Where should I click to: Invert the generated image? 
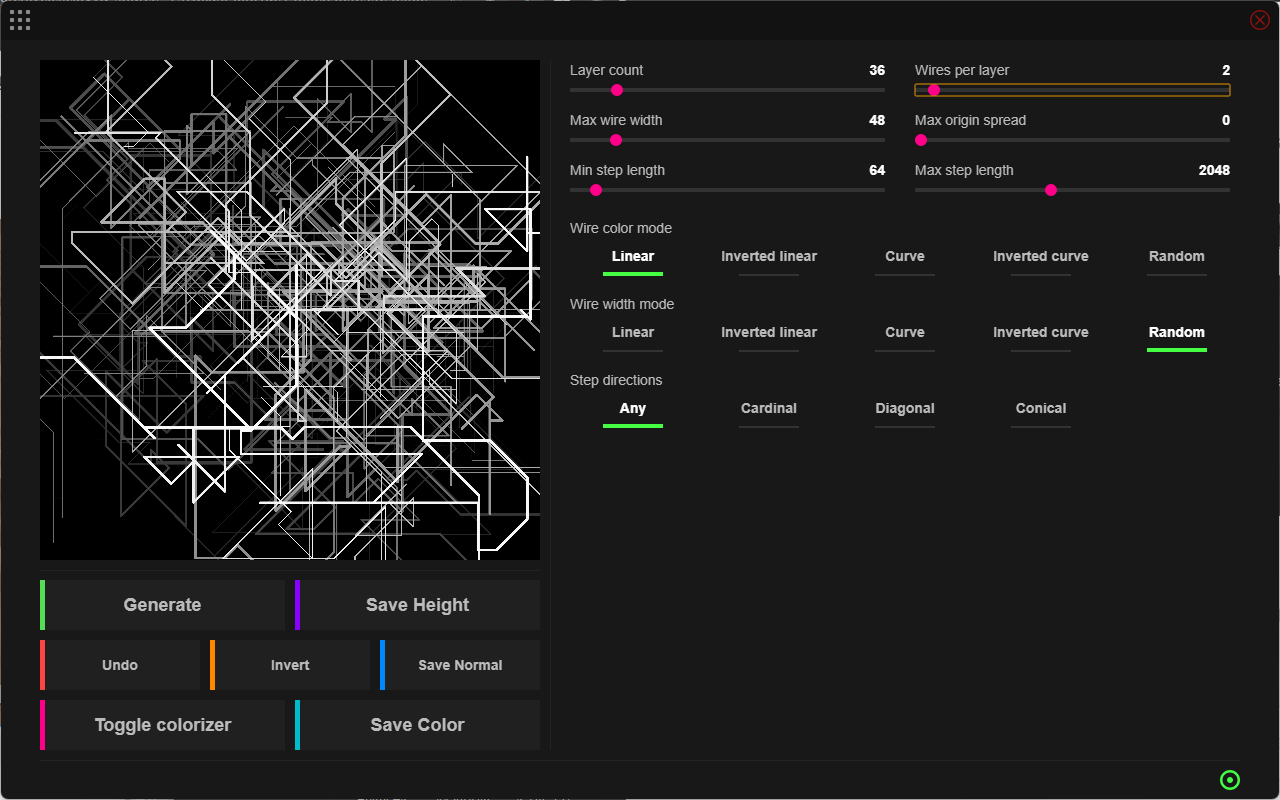point(290,665)
